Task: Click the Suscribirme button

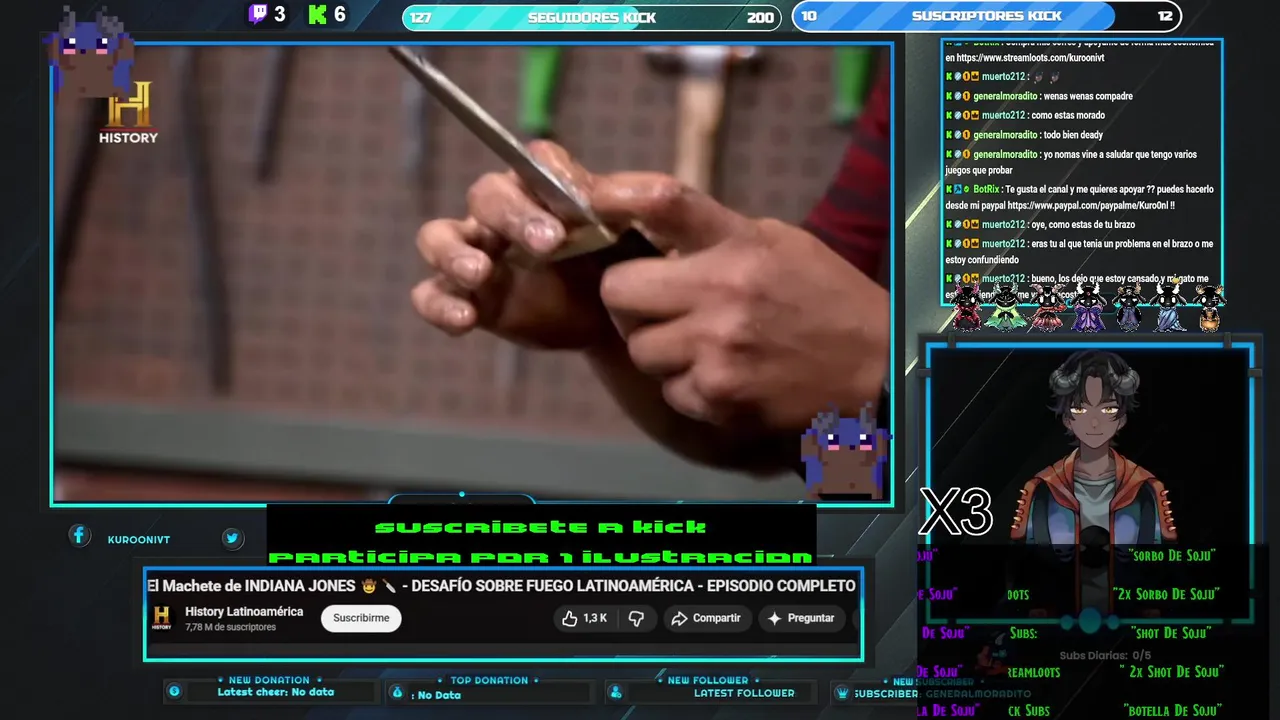Action: point(361,618)
